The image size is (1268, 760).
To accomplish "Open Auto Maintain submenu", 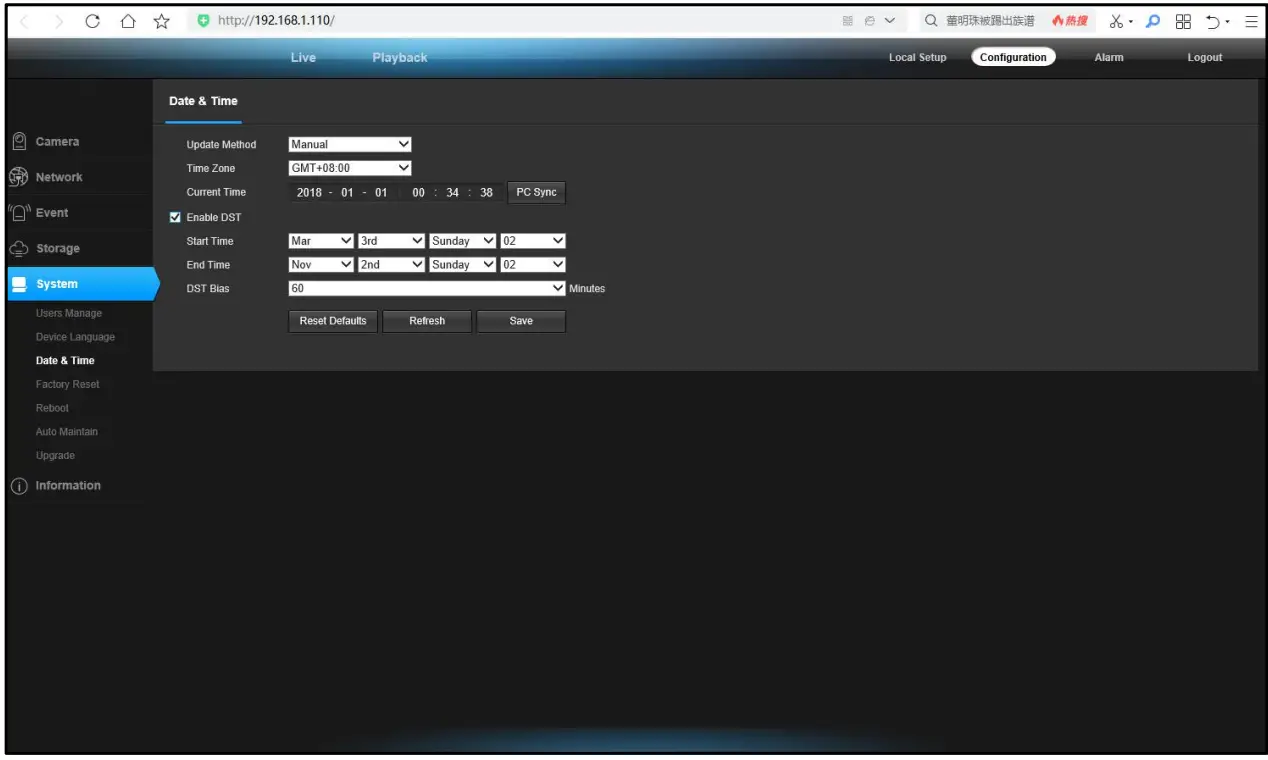I will click(x=67, y=432).
